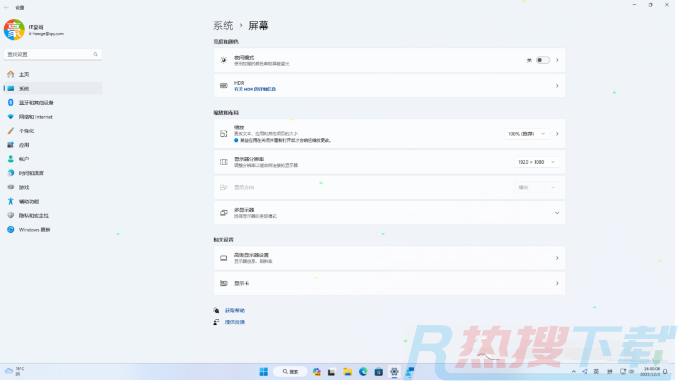
Task: Open Night light settings via its chevron
Action: (x=557, y=60)
